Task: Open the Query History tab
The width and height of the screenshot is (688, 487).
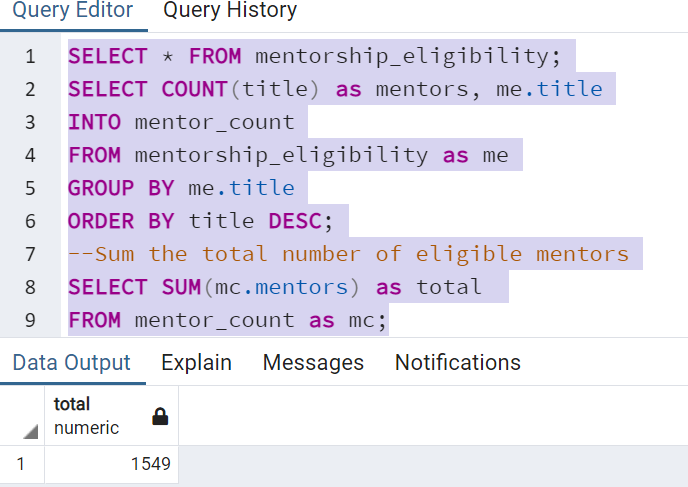Action: coord(230,11)
